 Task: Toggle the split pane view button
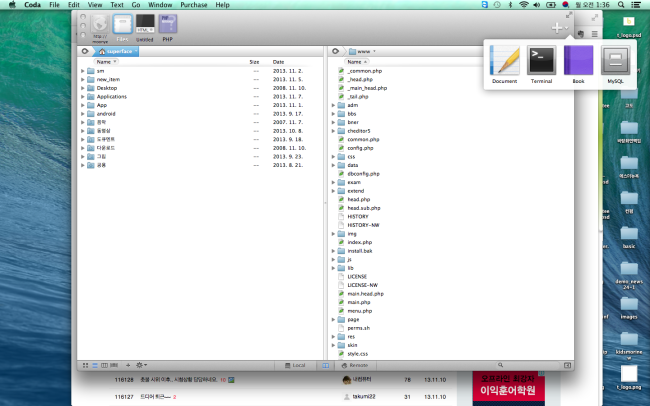(324, 365)
